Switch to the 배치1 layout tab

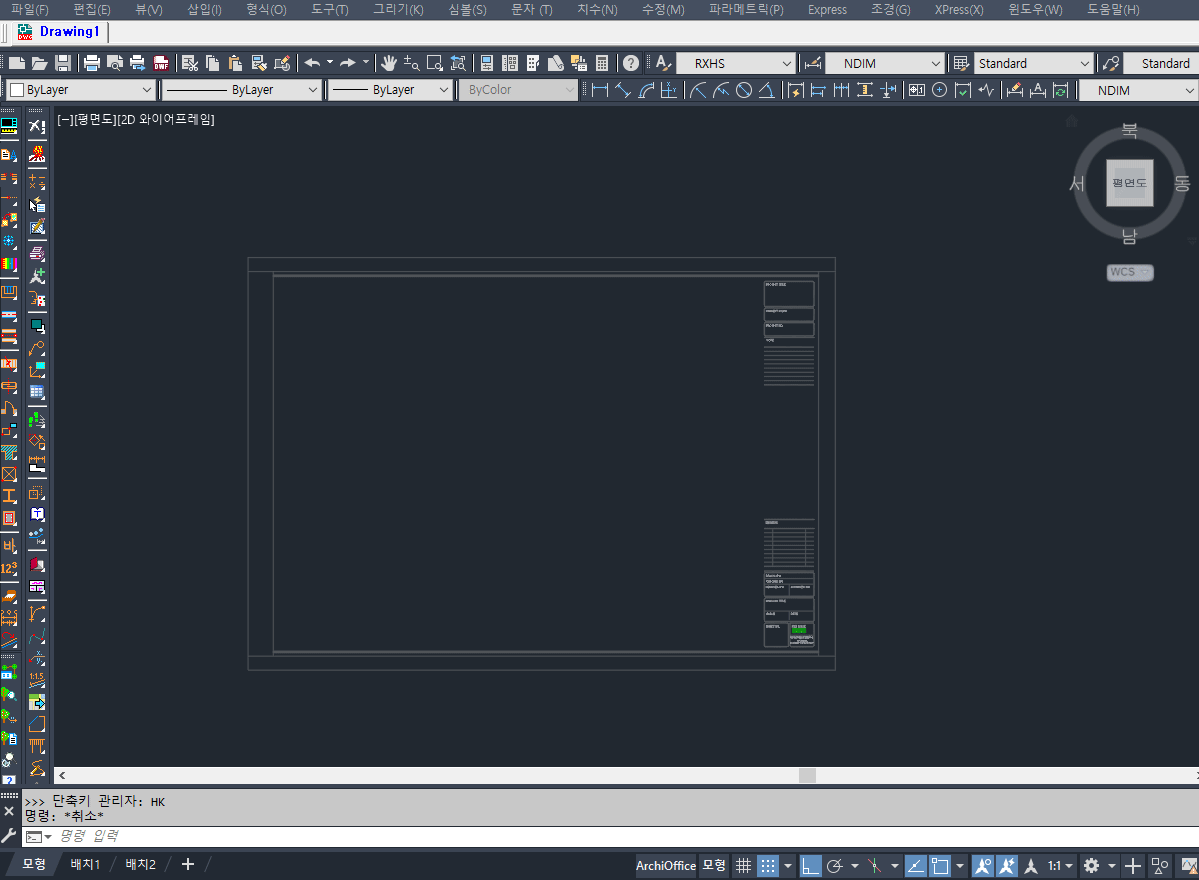(85, 865)
